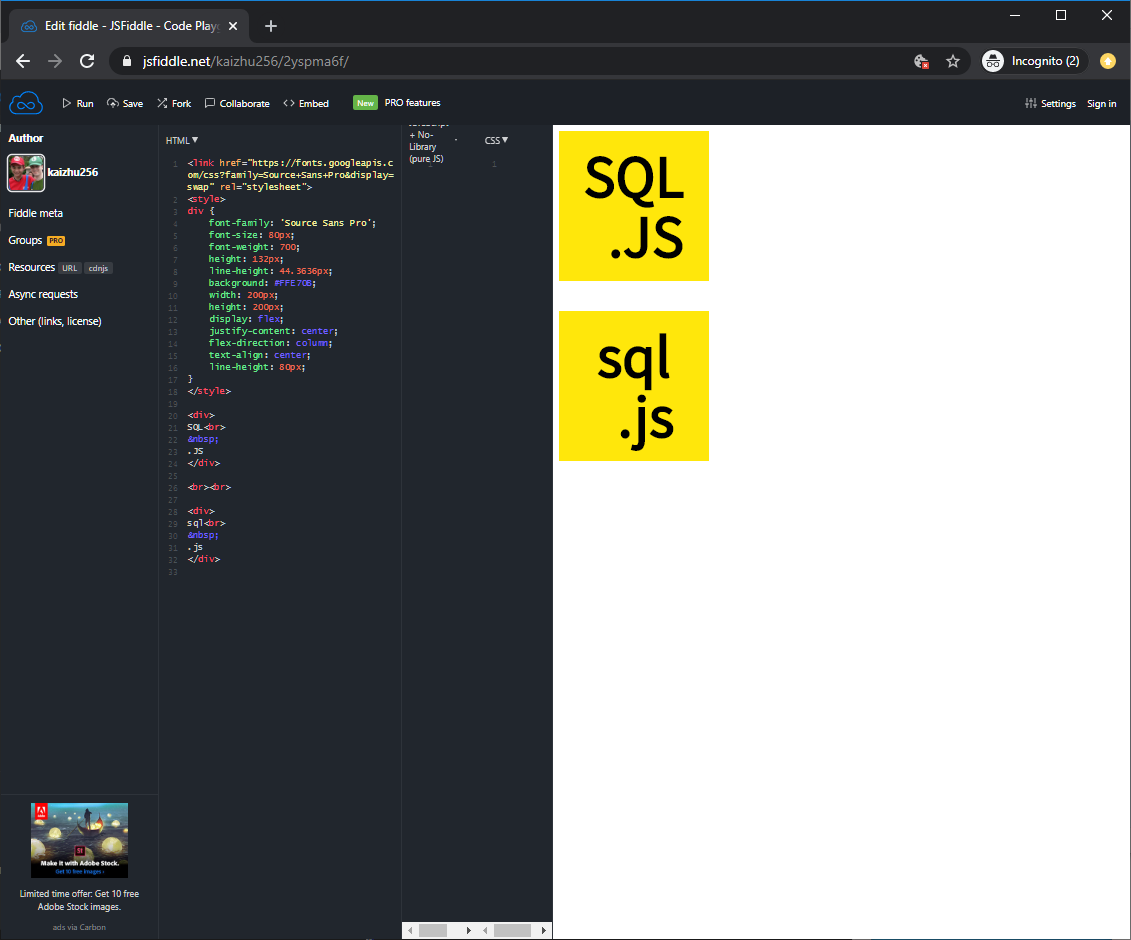1131x940 pixels.
Task: Open the Adobe Stock free images offer text
Action: click(x=79, y=900)
